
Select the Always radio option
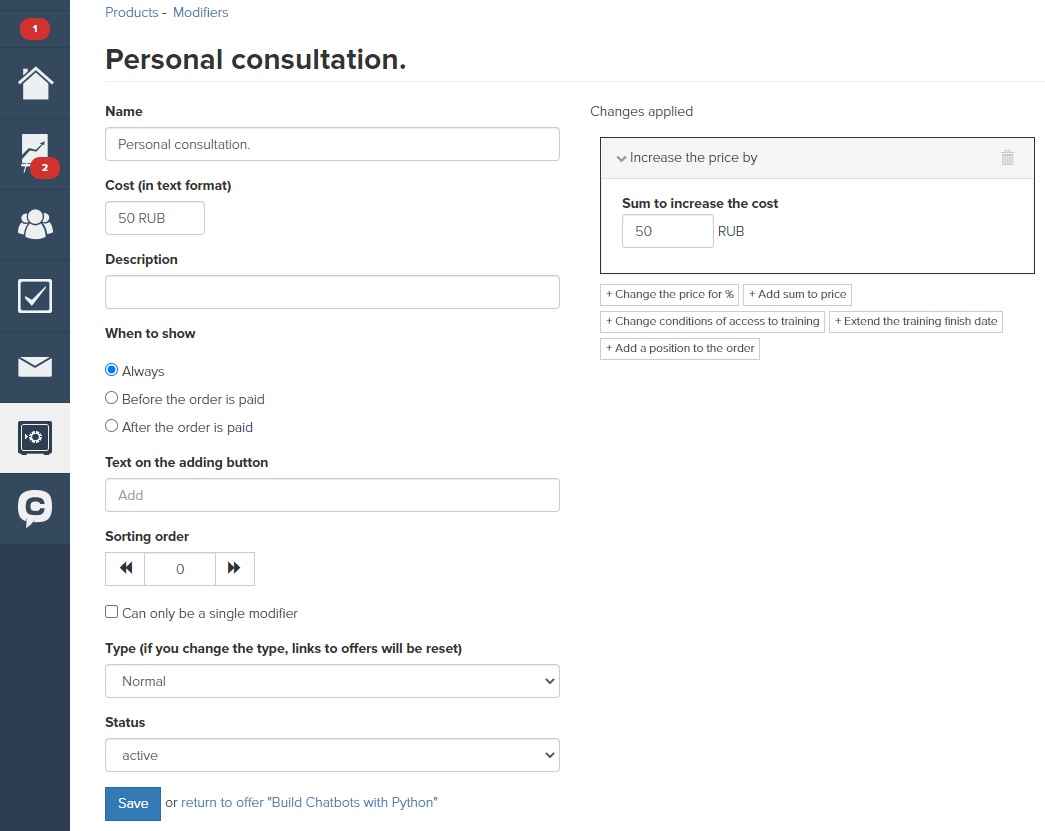coord(111,370)
